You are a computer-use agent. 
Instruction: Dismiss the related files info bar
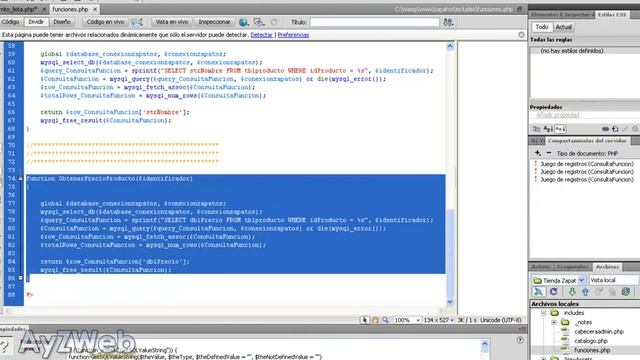click(x=521, y=35)
